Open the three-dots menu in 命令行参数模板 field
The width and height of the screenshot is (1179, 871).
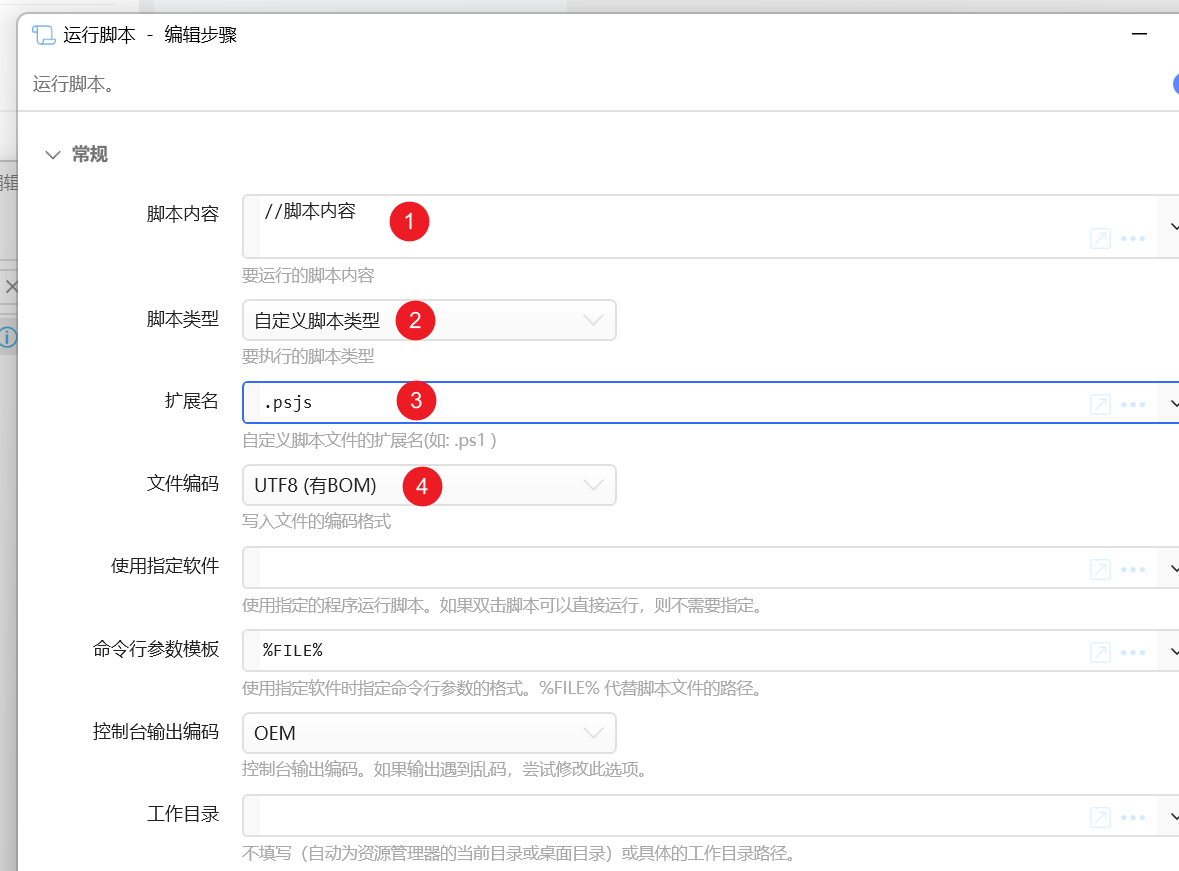1132,652
